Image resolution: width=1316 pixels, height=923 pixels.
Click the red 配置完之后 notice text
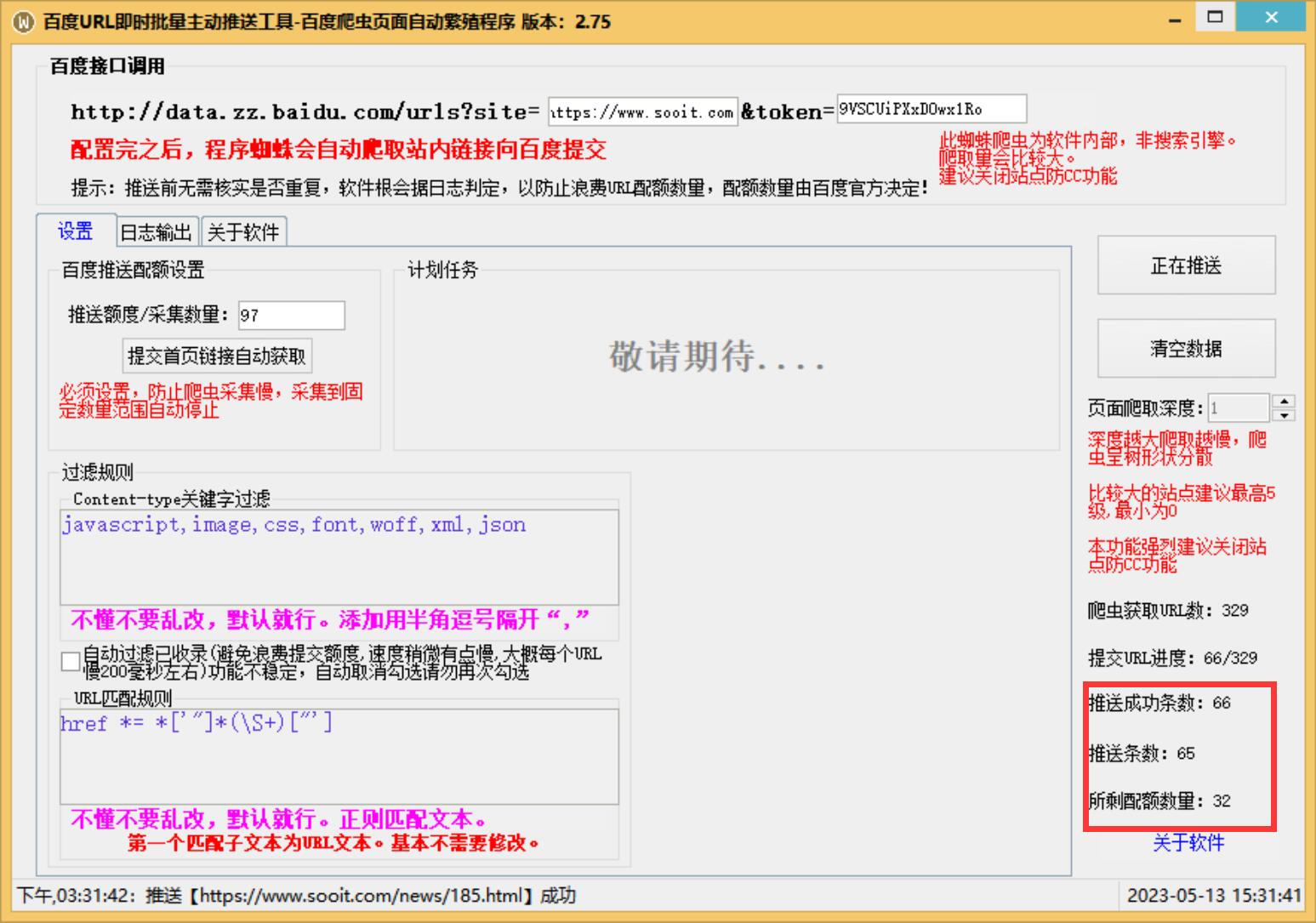coord(338,150)
